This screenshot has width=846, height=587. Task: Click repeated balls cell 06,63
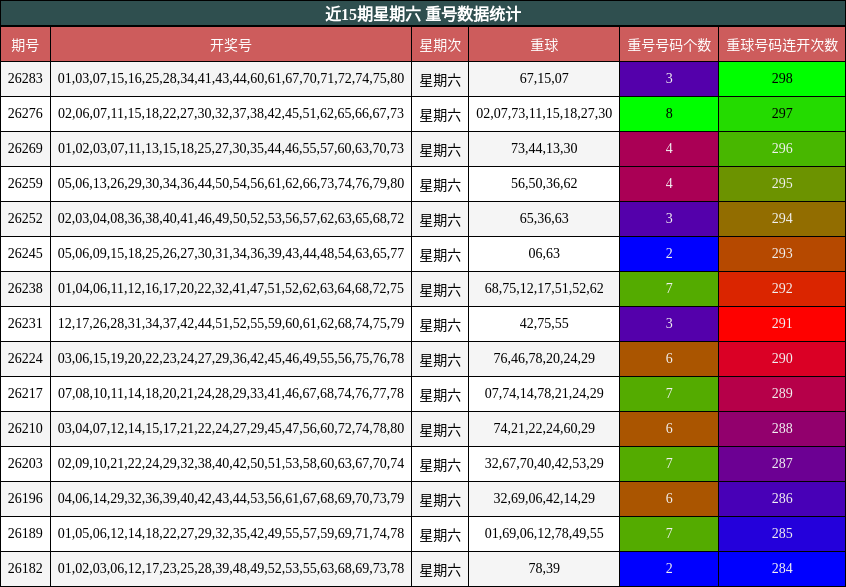544,254
